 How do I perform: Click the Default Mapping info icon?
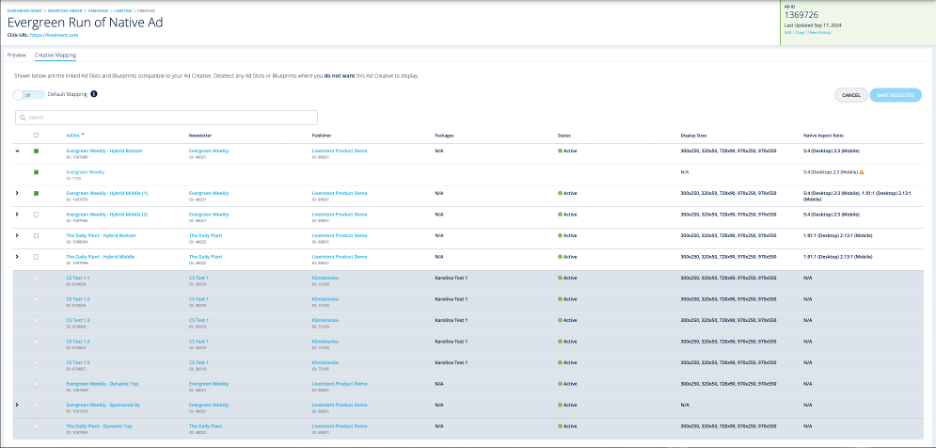[x=94, y=94]
